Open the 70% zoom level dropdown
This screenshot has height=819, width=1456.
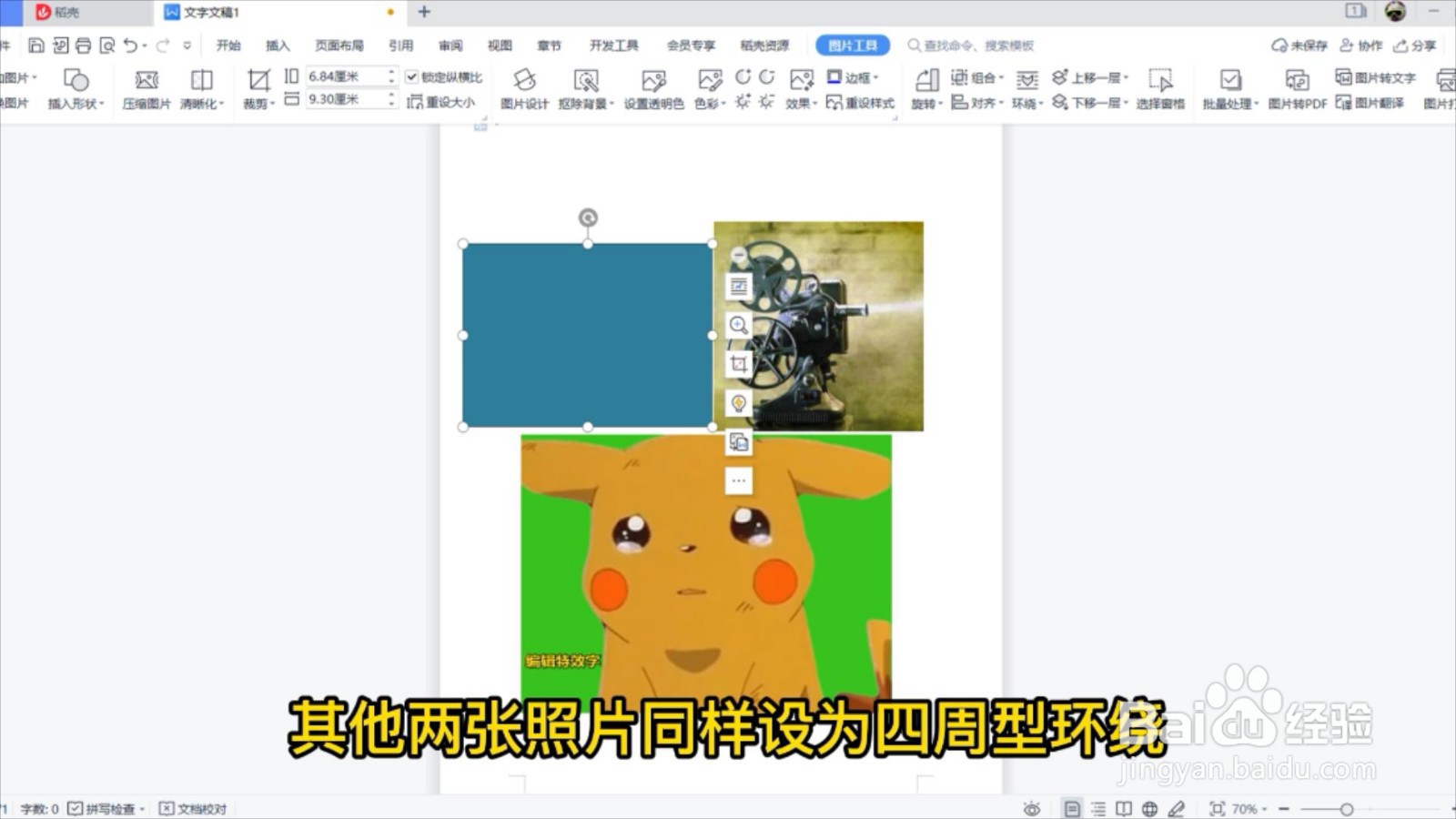1249,808
